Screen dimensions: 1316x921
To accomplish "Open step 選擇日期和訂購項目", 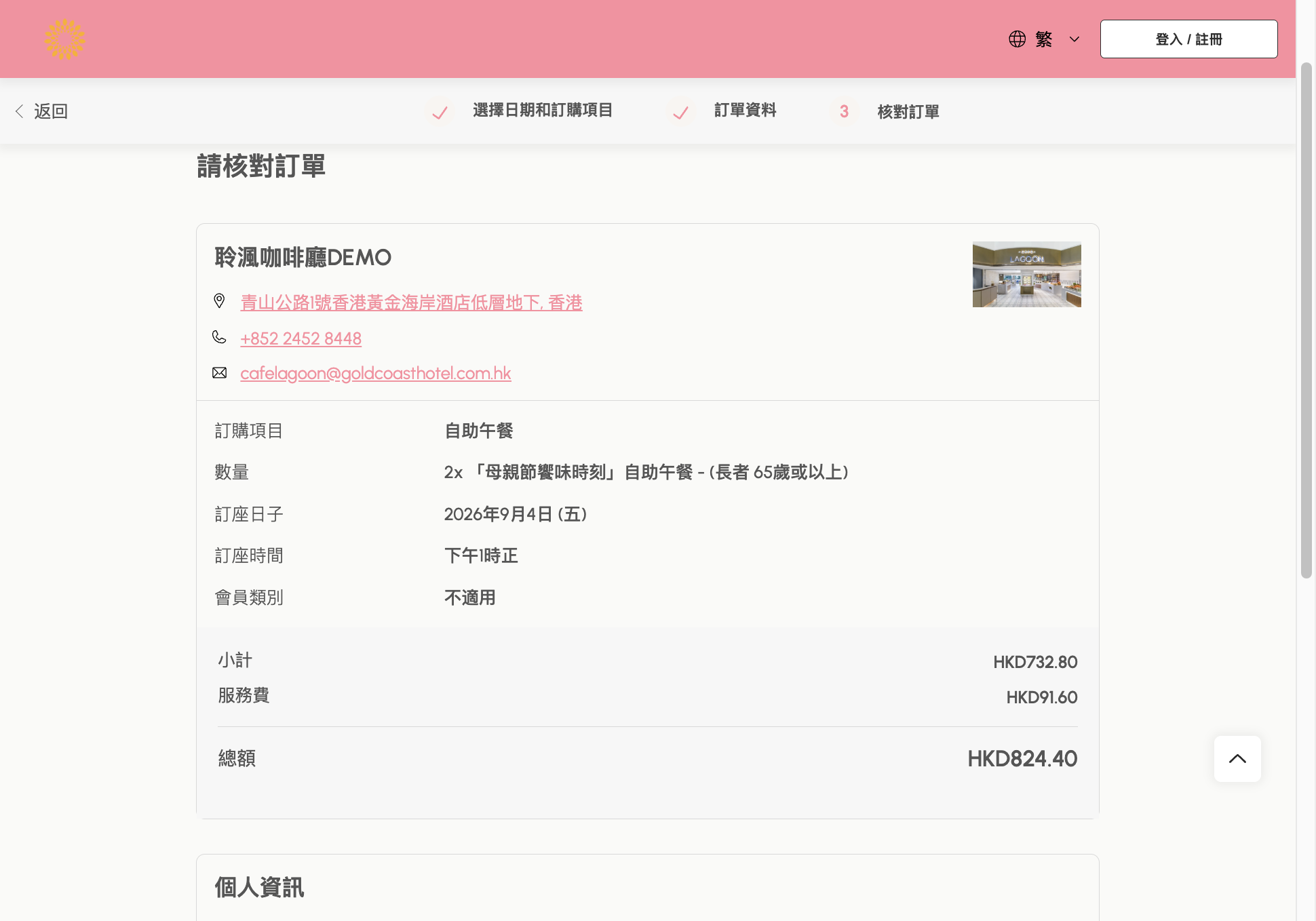I will click(x=543, y=110).
